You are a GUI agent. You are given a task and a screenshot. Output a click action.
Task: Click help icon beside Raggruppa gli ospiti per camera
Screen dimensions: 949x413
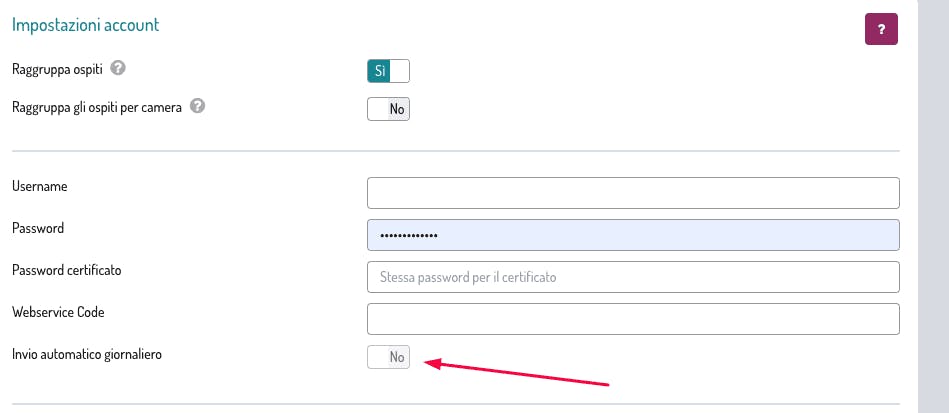(x=197, y=107)
